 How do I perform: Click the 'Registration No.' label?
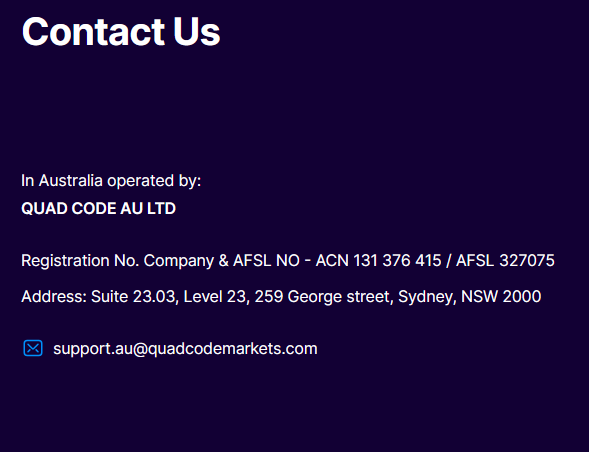(80, 261)
